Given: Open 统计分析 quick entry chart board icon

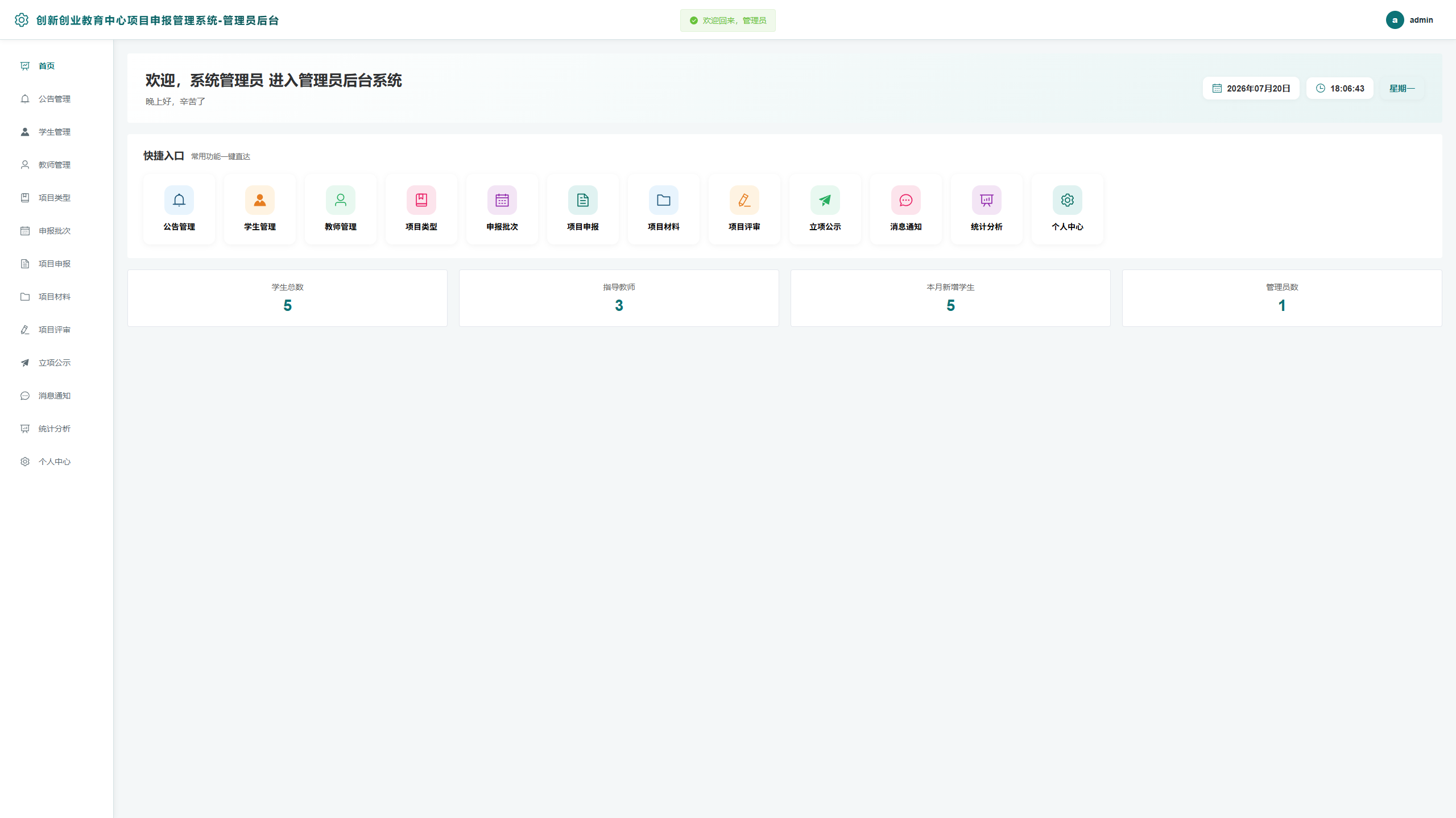Looking at the screenshot, I should [x=987, y=200].
